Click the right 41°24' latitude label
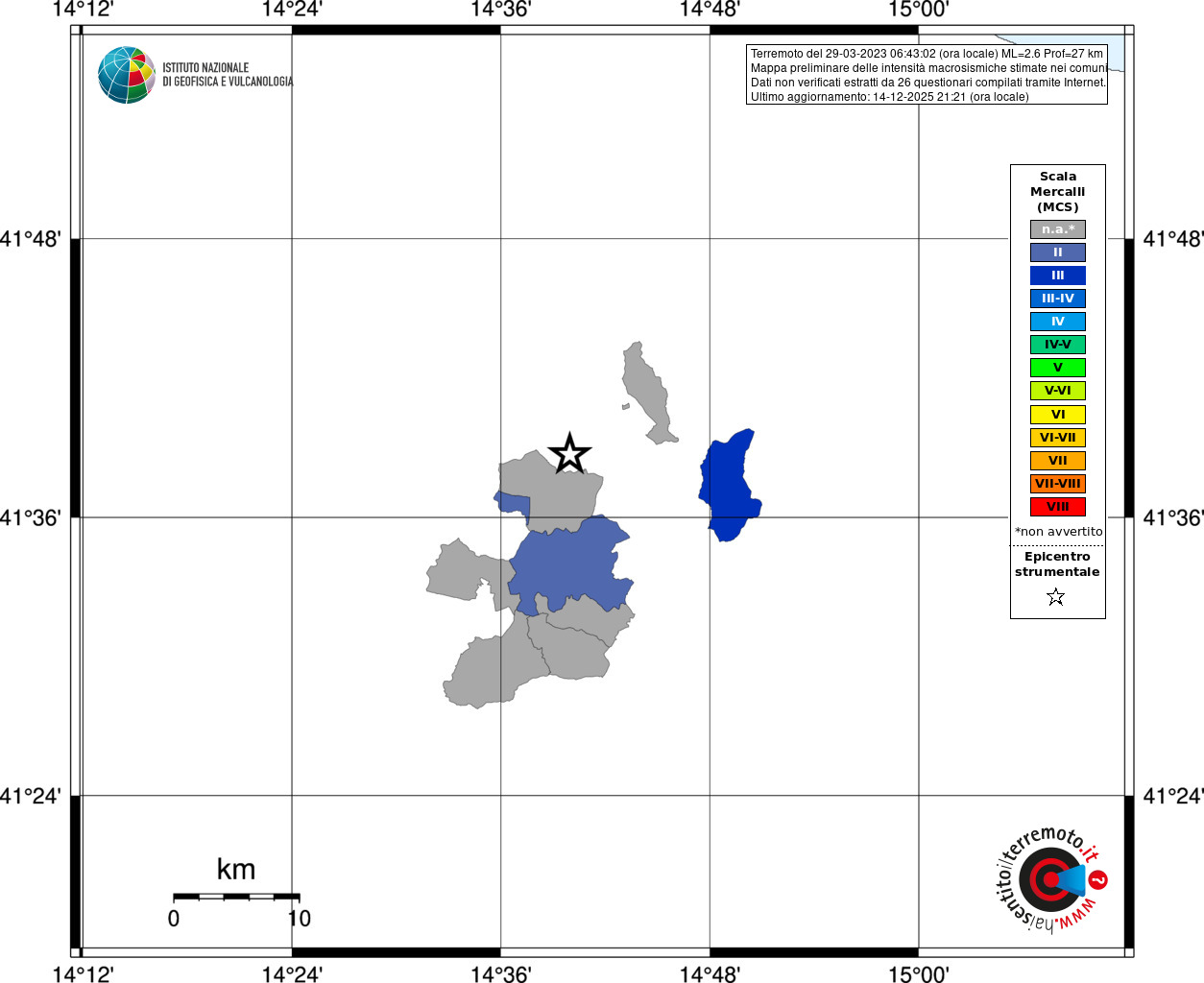 coord(1172,796)
